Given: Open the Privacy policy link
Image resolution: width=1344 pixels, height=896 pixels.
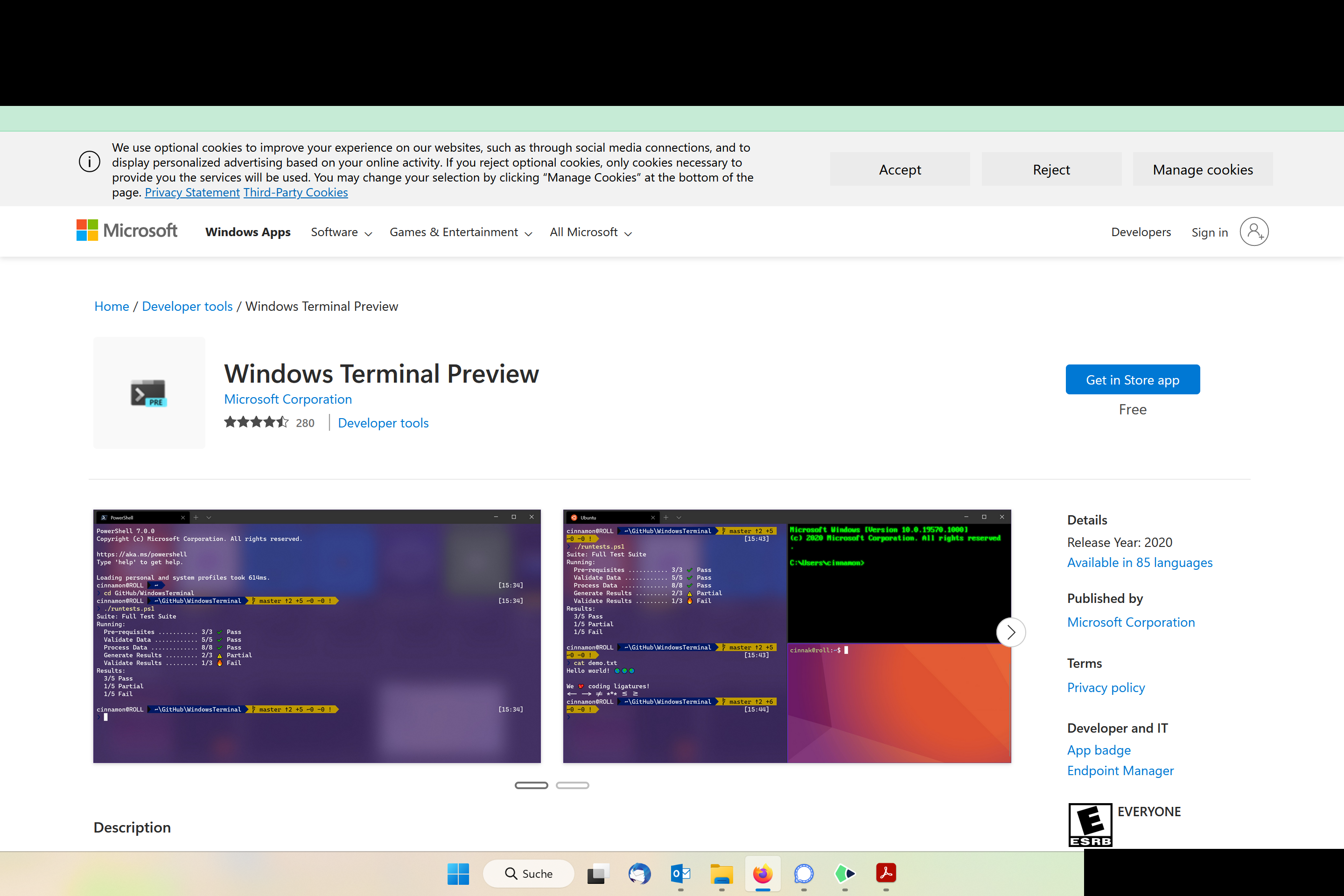Looking at the screenshot, I should (1106, 687).
